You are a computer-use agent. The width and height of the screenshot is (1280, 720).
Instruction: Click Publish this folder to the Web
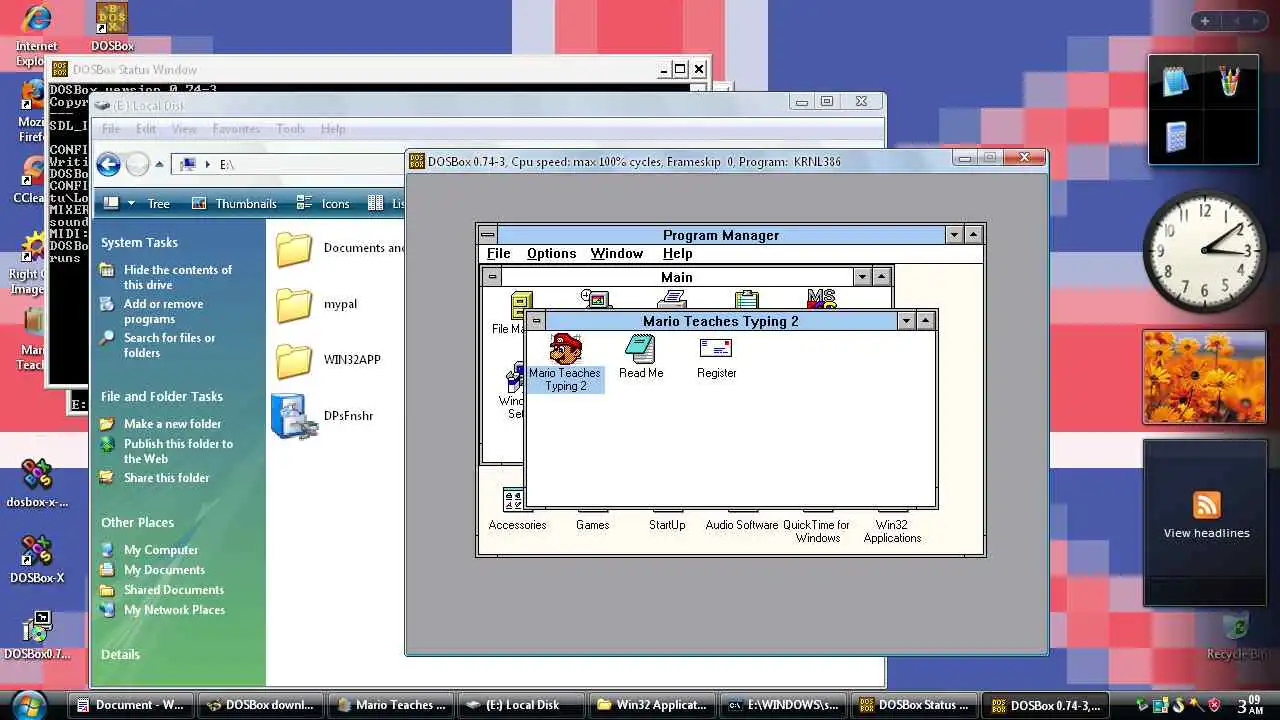(178, 451)
